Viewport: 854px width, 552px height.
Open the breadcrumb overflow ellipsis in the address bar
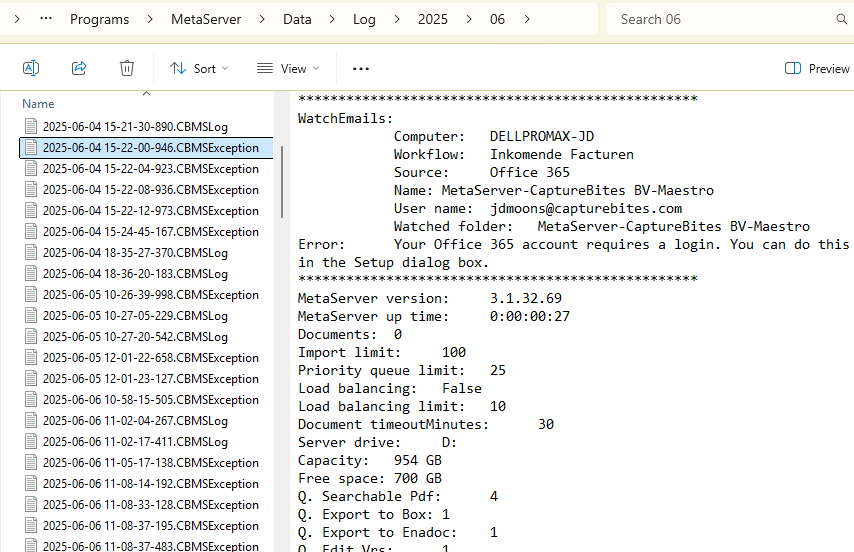(x=46, y=19)
